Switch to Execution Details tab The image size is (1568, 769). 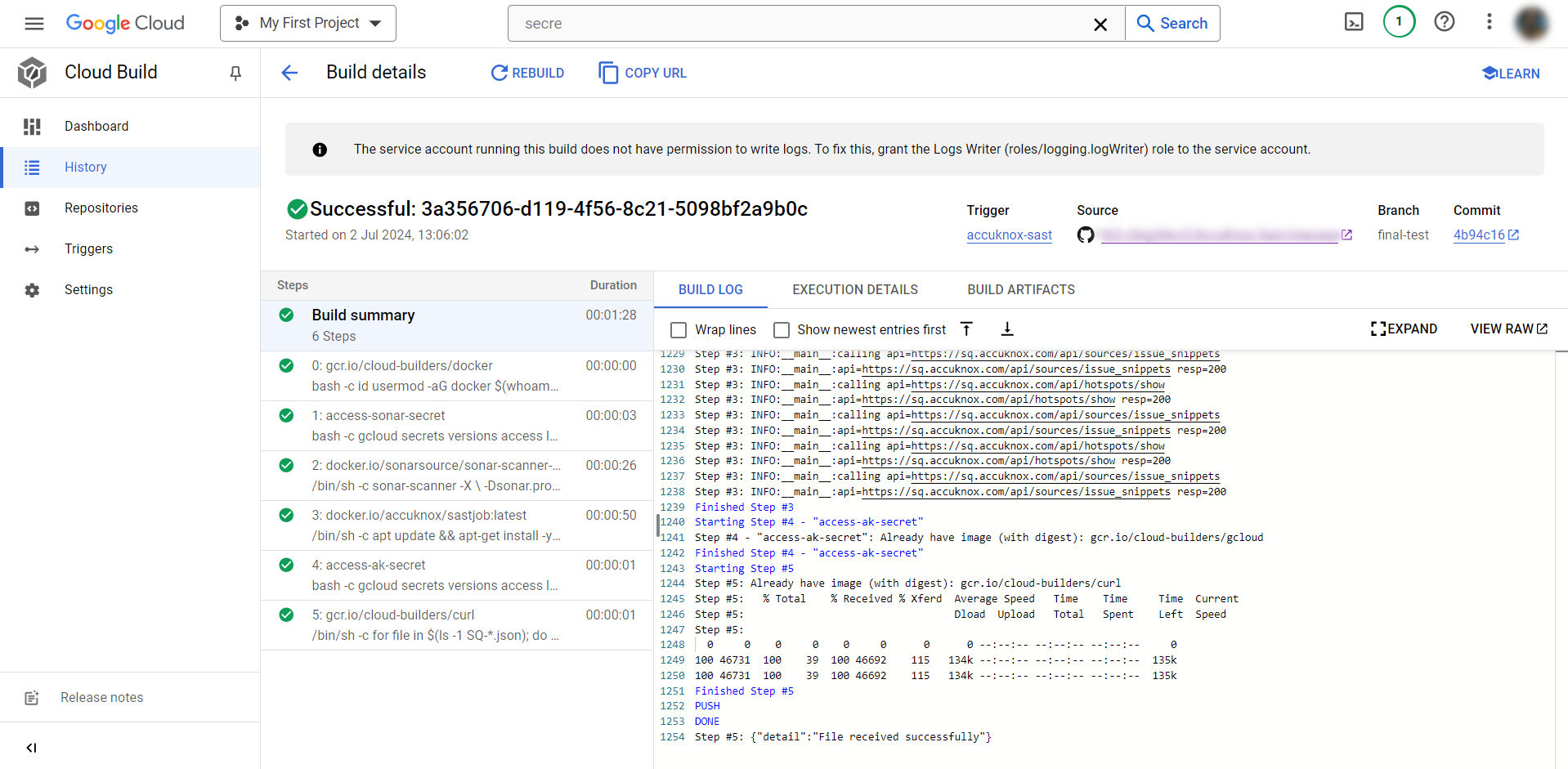pyautogui.click(x=854, y=289)
